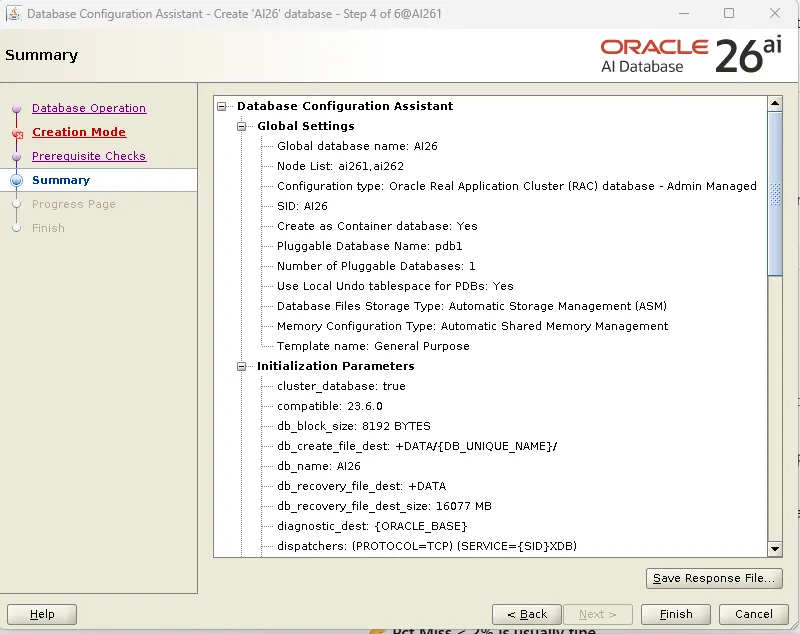Screen dimensions: 800x634
Task: Select the 'Initialization Parameters' heading label
Action: click(x=336, y=366)
